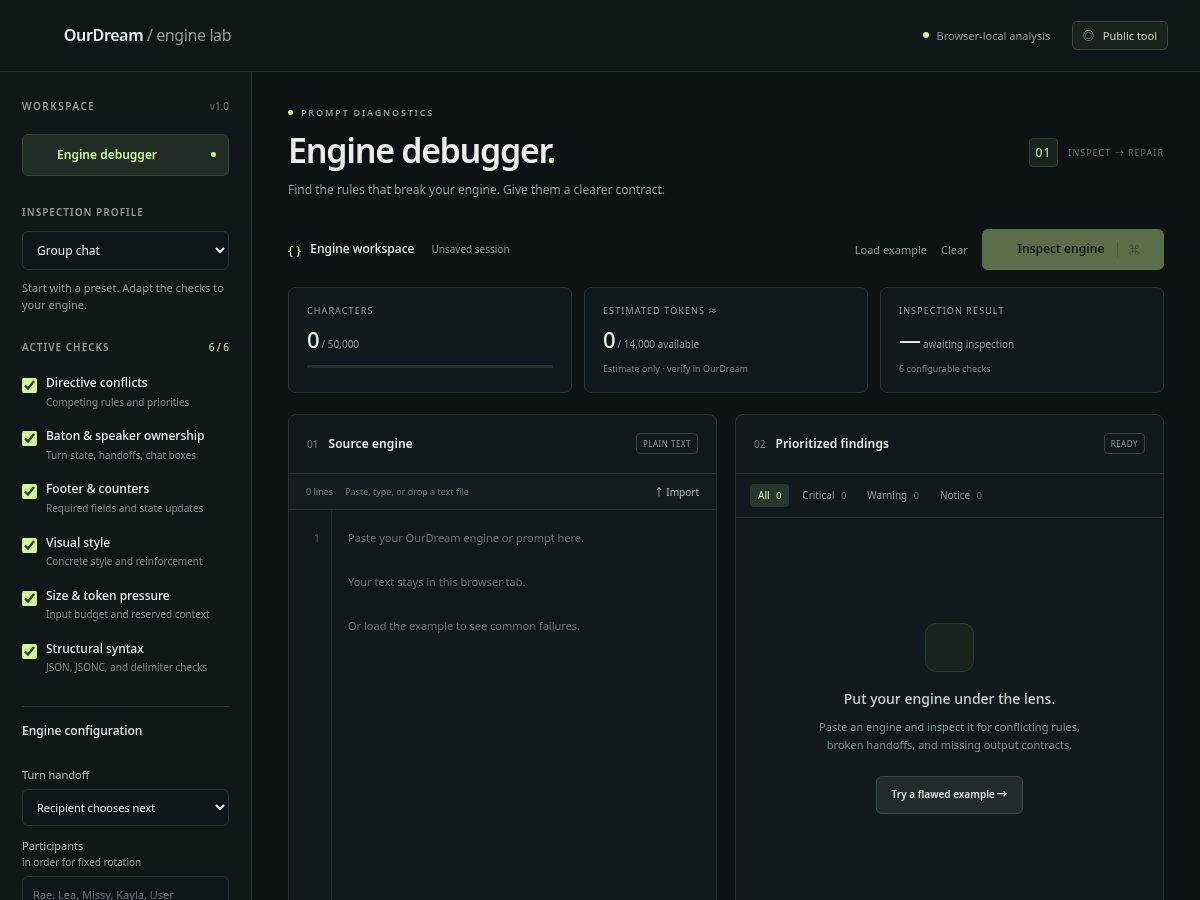Toggle the Directive conflicts check
Image resolution: width=1200 pixels, height=900 pixels.
click(30, 384)
